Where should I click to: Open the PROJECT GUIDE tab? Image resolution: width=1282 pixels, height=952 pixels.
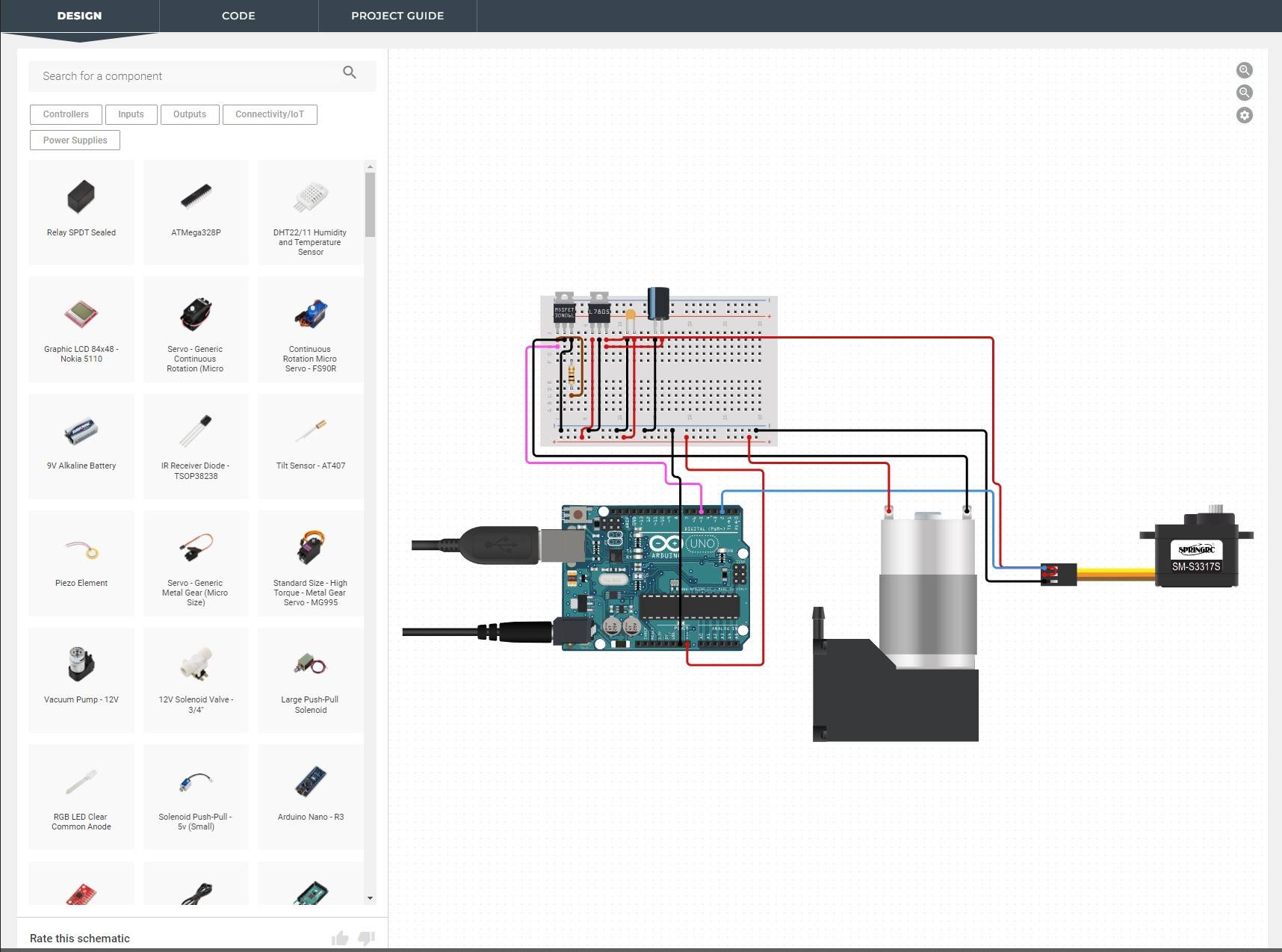(x=397, y=16)
